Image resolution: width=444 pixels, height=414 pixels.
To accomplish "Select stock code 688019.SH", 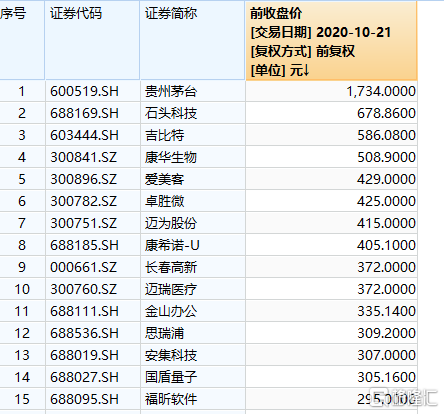I will 84,355.
